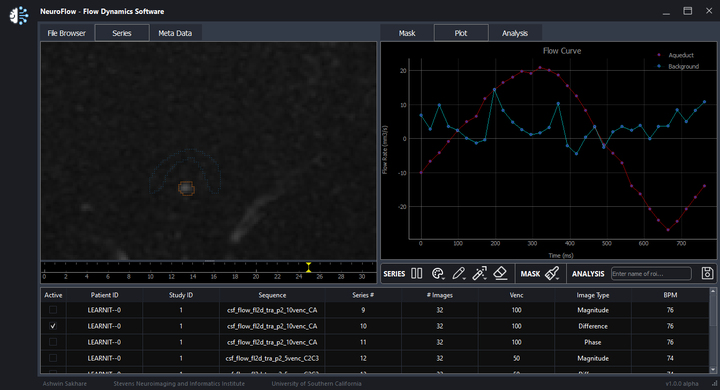The image size is (720, 390).
Task: Open the Analysis tab
Action: tap(515, 33)
